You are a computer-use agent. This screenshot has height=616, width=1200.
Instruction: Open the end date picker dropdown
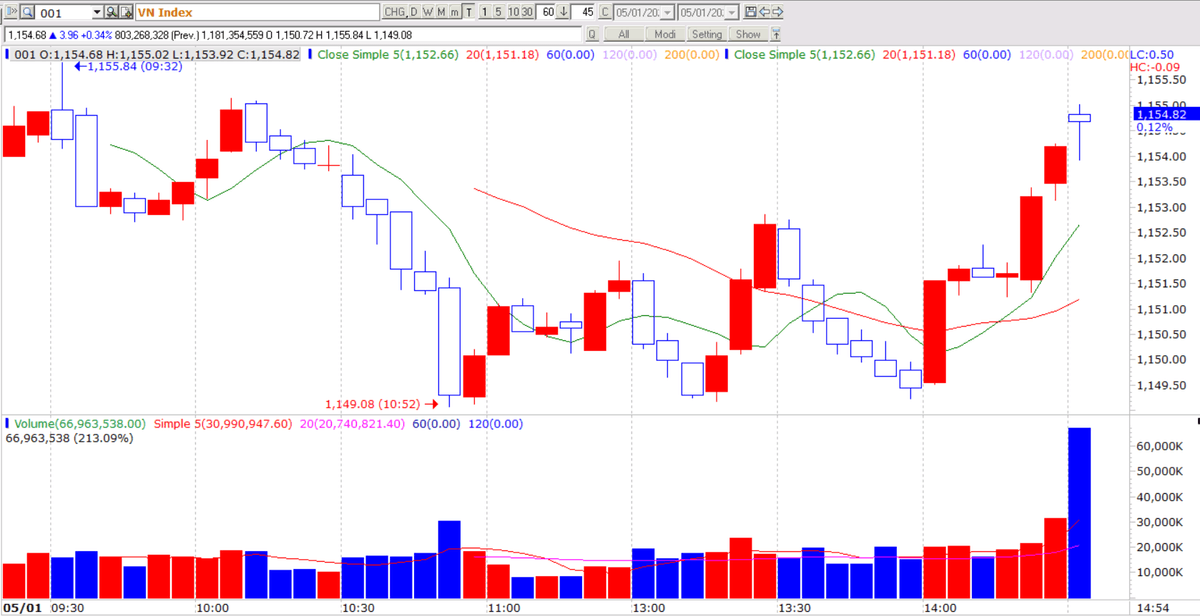[733, 12]
